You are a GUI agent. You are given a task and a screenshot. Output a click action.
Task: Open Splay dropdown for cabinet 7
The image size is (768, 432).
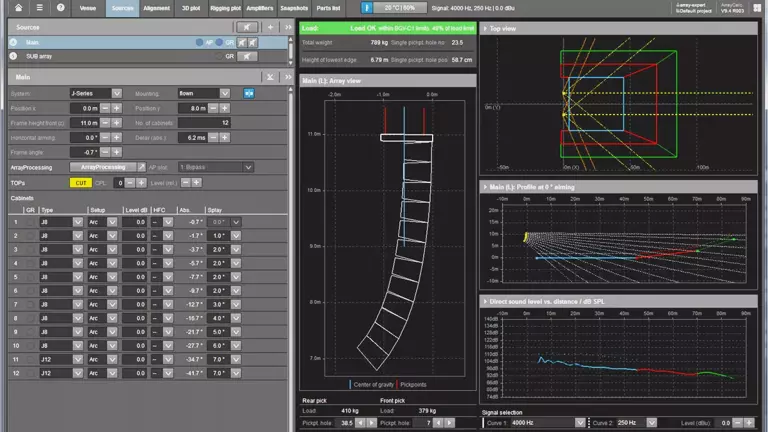click(x=236, y=305)
